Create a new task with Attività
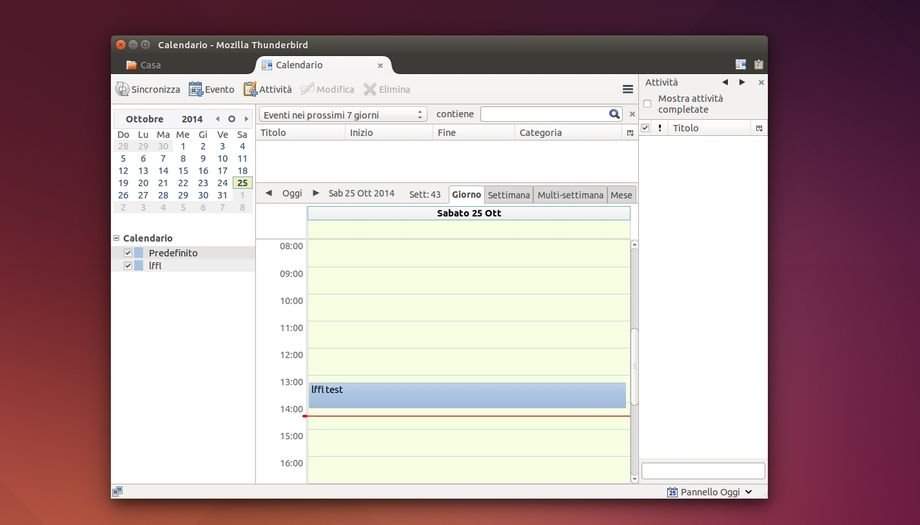 [x=267, y=89]
